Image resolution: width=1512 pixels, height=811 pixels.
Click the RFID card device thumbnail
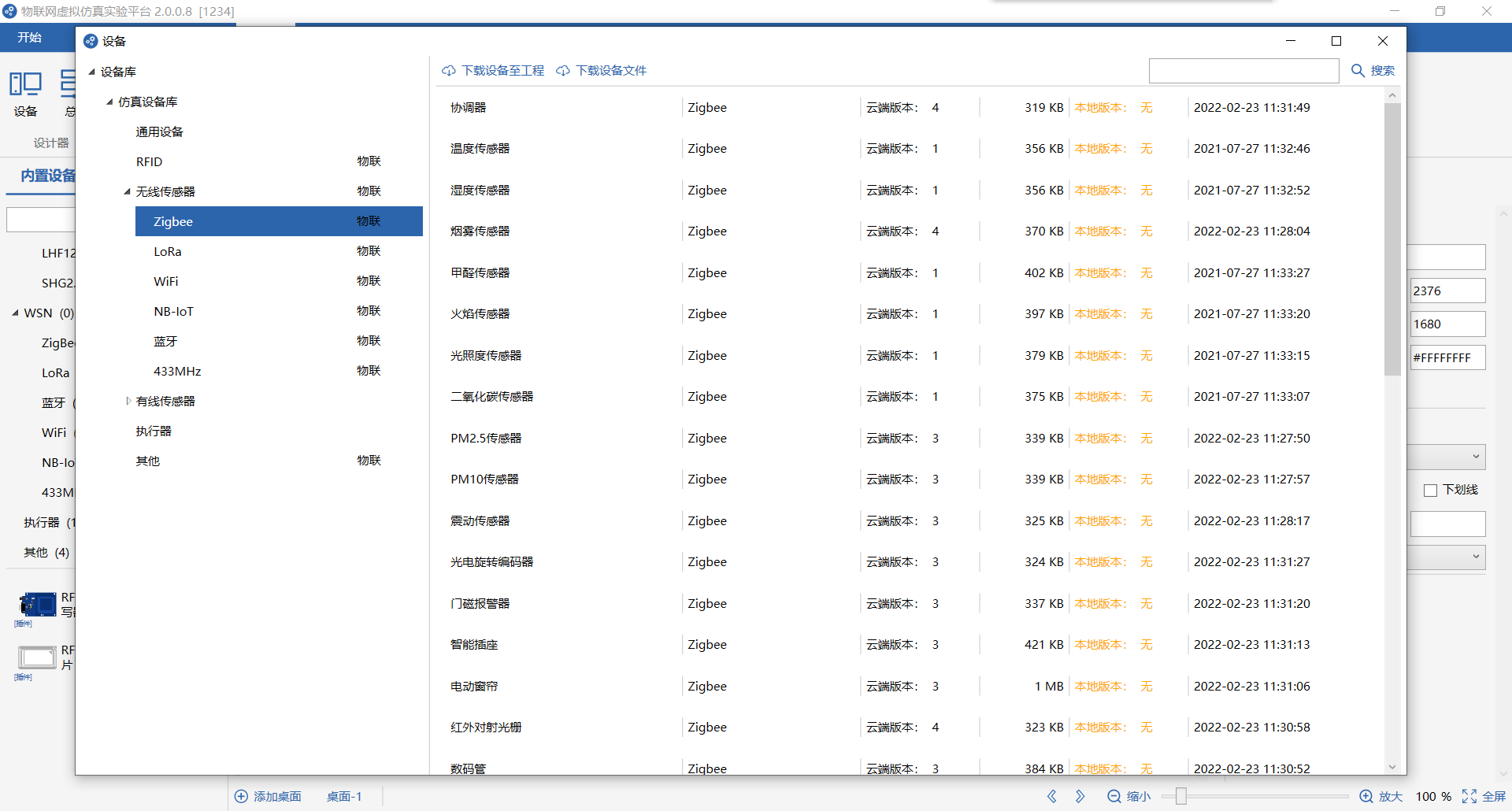(37, 657)
